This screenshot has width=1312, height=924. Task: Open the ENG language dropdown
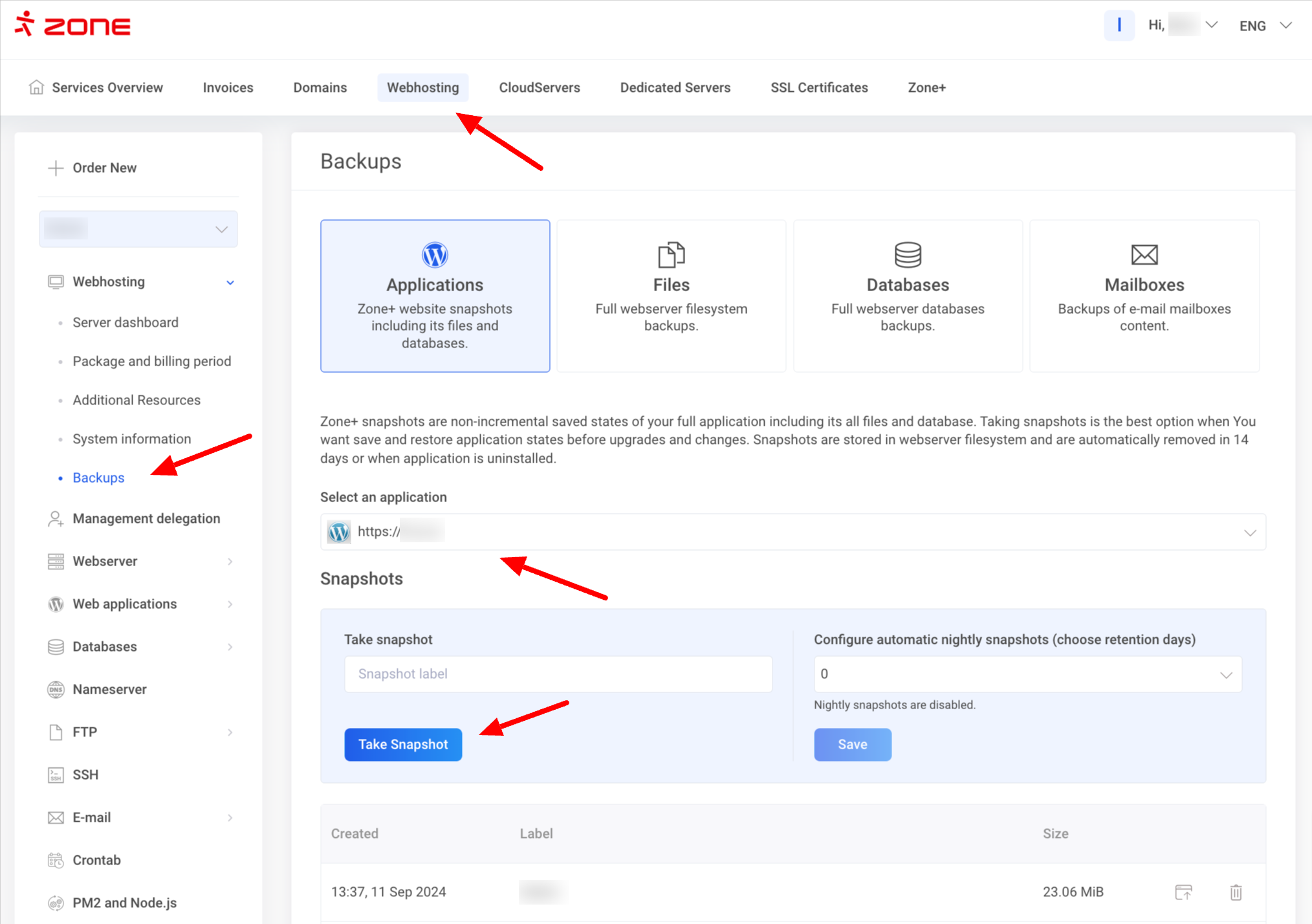(x=1265, y=25)
